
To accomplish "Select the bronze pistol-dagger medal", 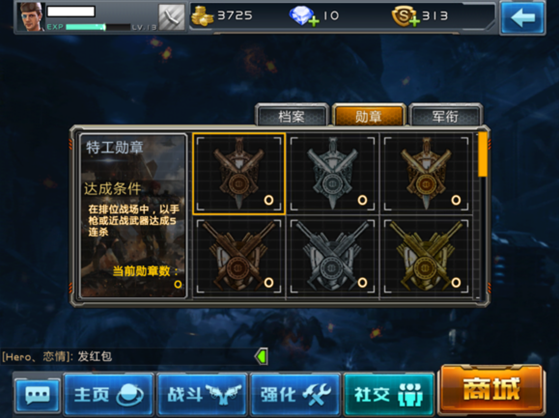I will tap(239, 174).
